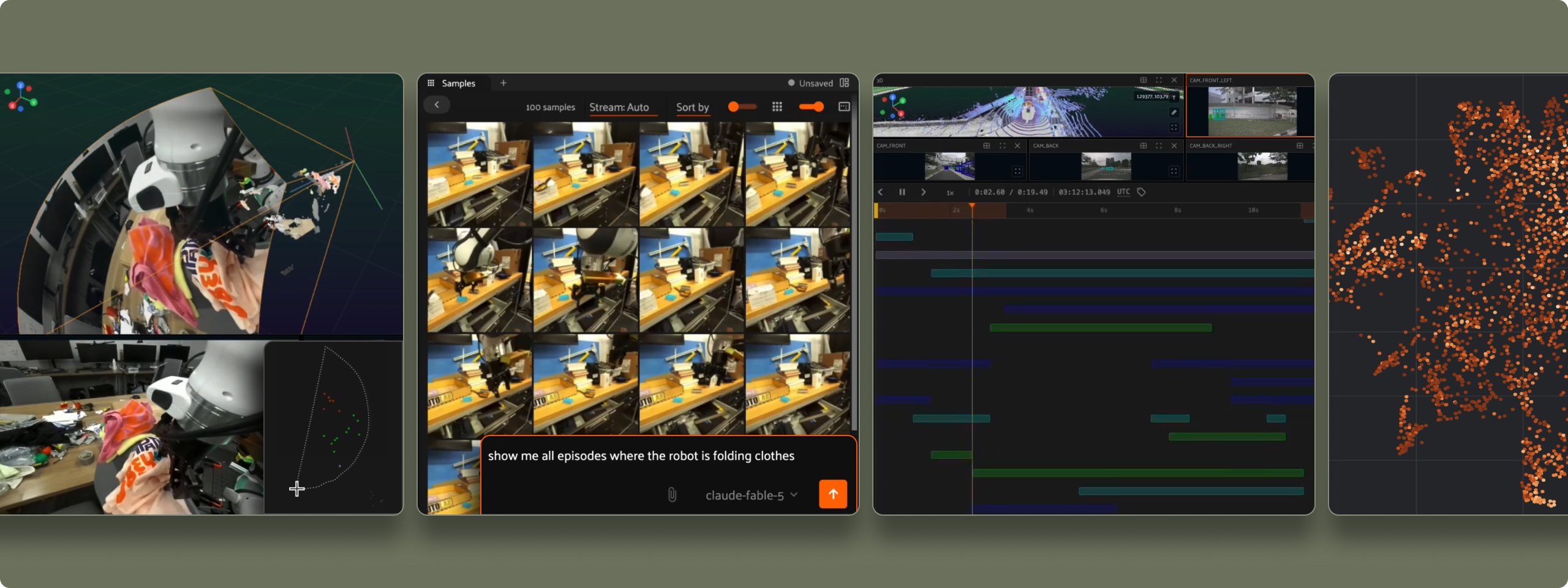Open the top-right sample thumbnail
The height and width of the screenshot is (588, 1568).
(x=798, y=174)
